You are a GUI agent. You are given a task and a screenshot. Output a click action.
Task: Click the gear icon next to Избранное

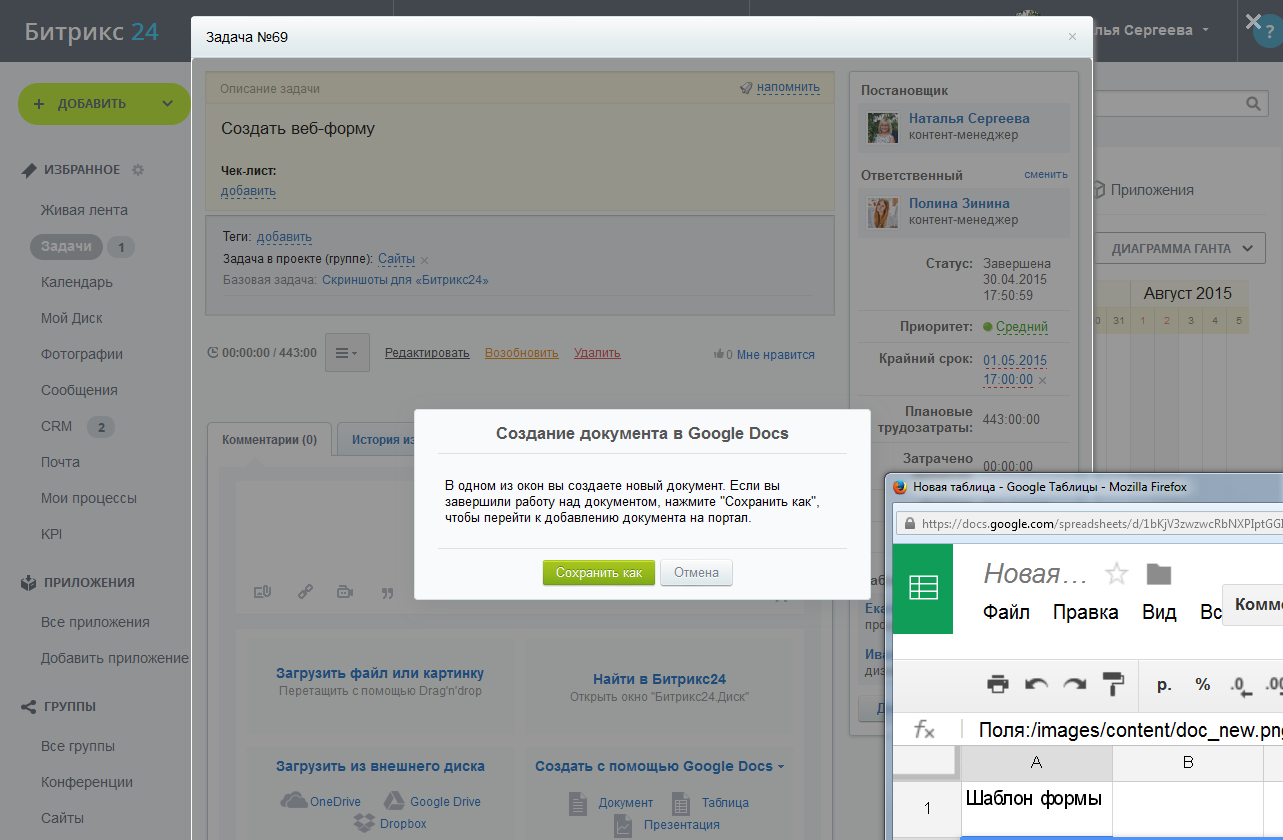coord(138,170)
